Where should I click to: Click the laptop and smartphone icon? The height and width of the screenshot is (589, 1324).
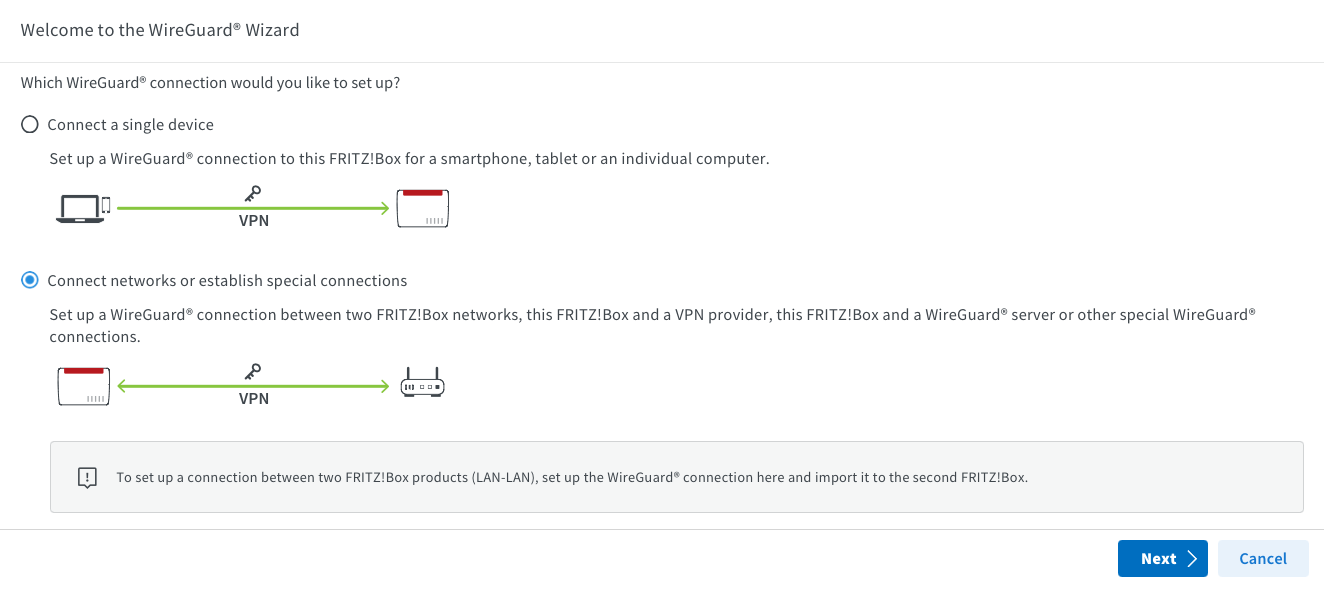pos(83,207)
